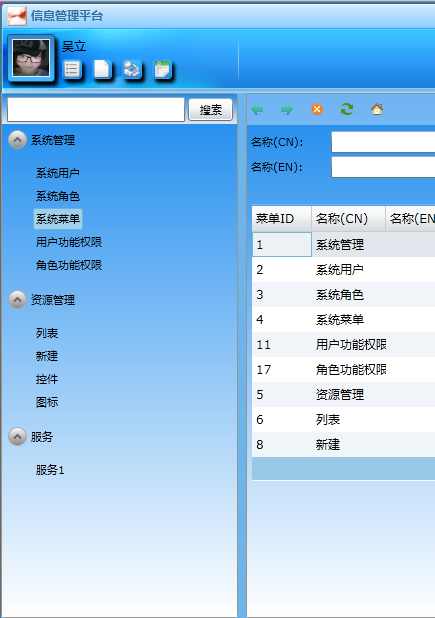Collapse the 资源管理 section
This screenshot has width=435, height=618.
[x=17, y=300]
